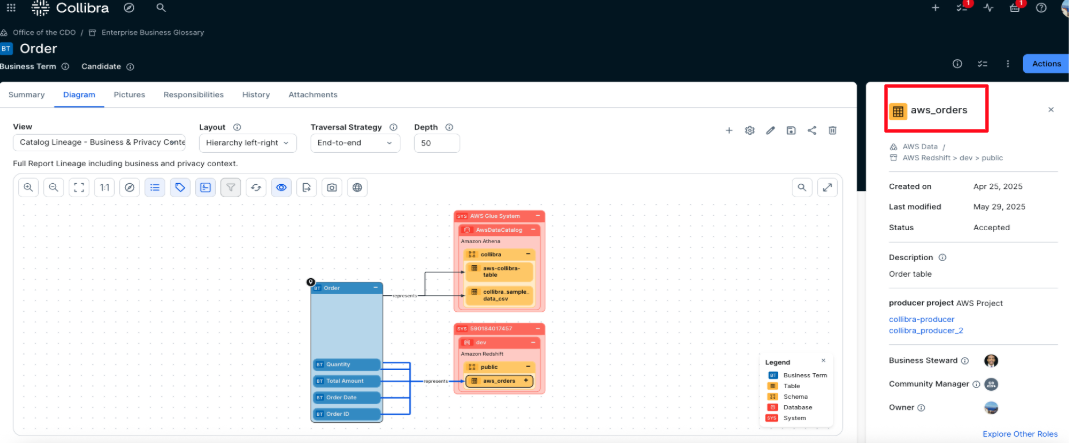The image size is (1079, 443).
Task: Open the app launcher grid icon
Action: (11, 8)
